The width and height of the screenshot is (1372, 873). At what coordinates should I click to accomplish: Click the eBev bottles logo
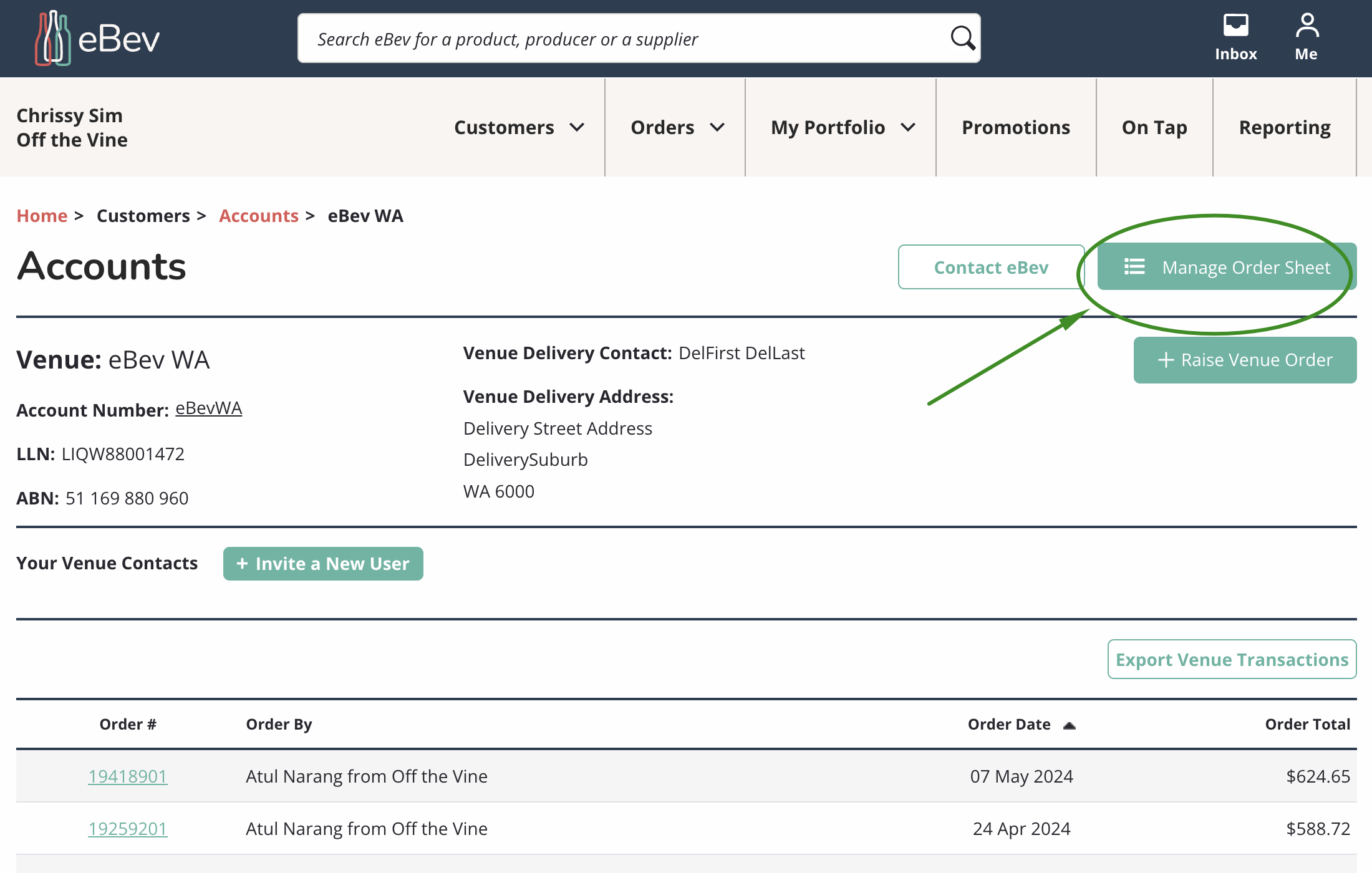(52, 39)
